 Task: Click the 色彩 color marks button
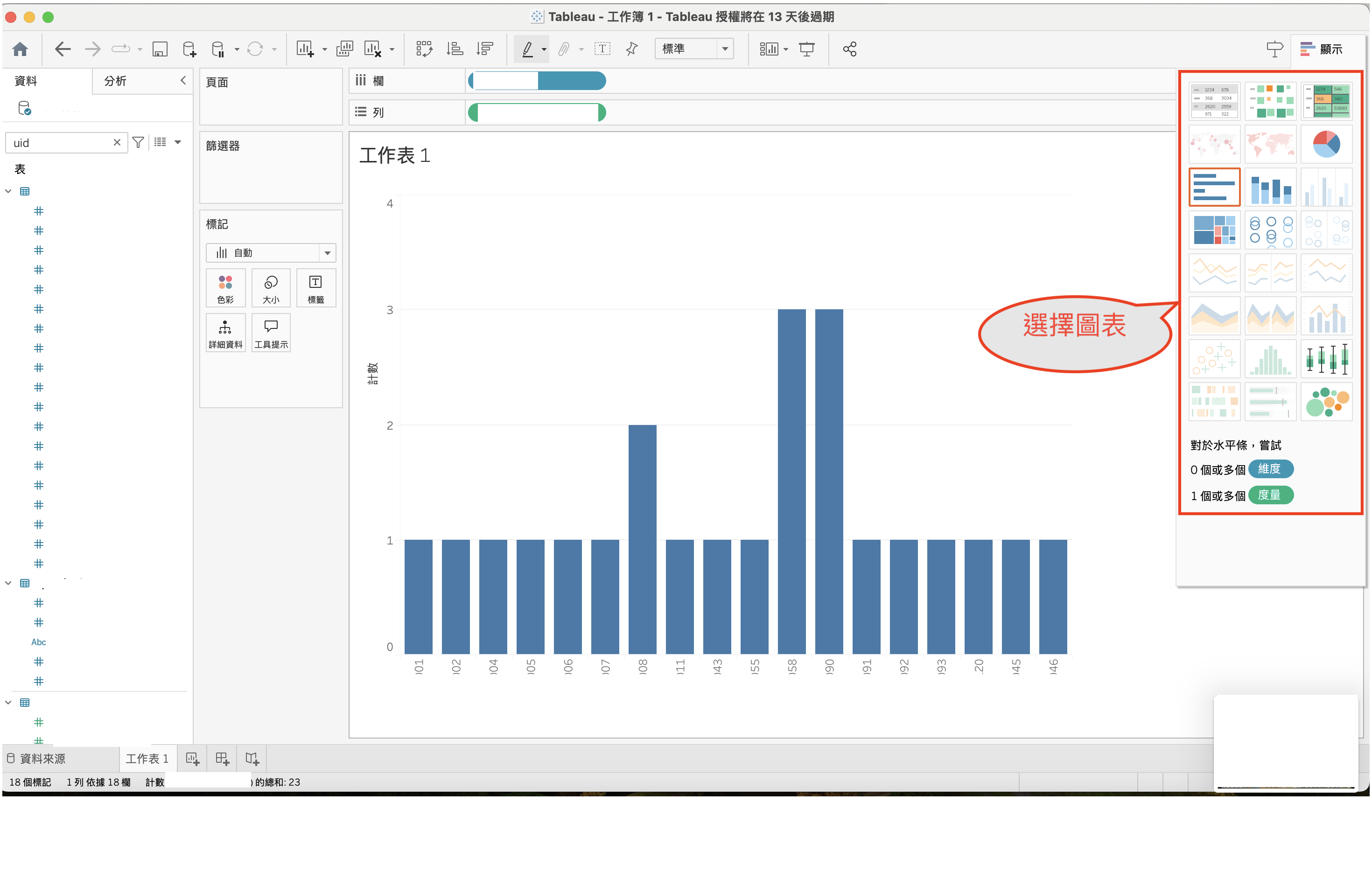[x=225, y=288]
